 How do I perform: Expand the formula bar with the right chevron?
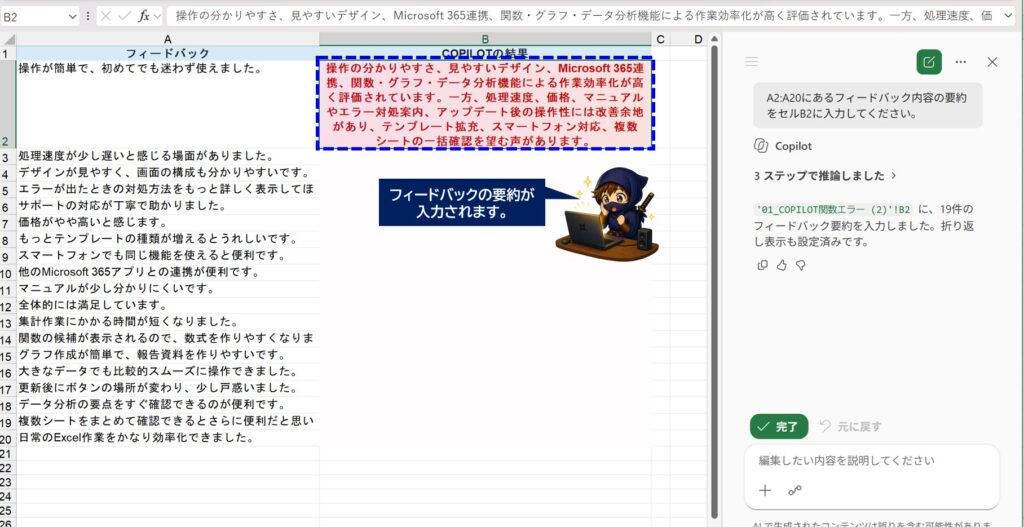click(1007, 16)
